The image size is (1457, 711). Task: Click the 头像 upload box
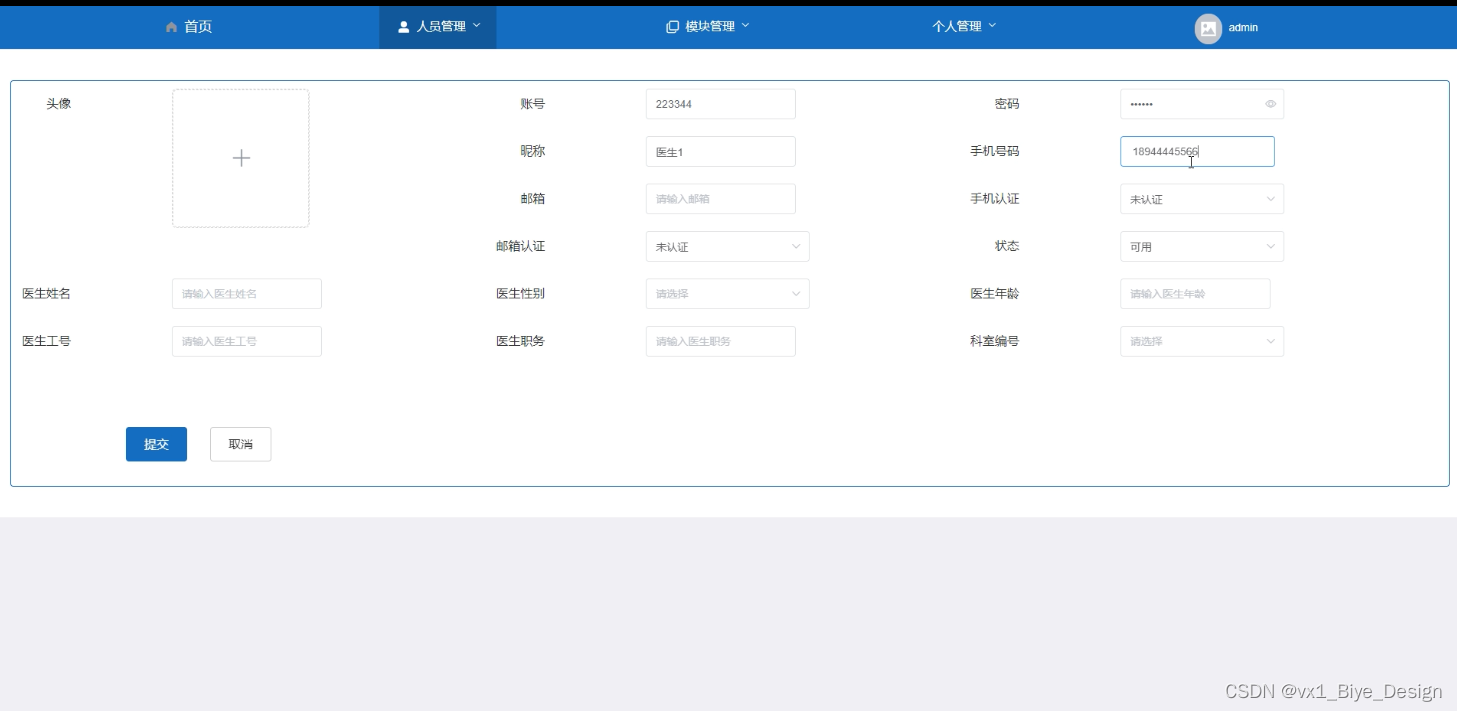pyautogui.click(x=241, y=158)
